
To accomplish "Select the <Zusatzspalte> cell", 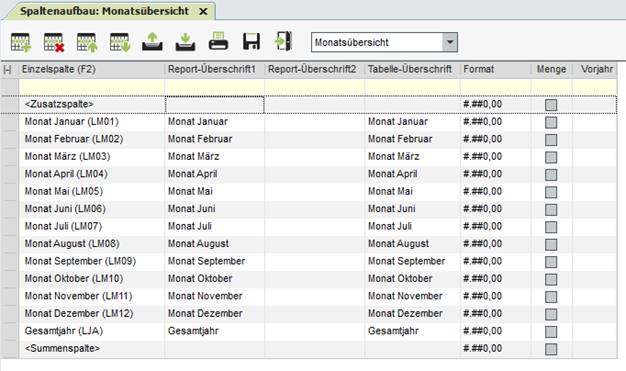I will 91,105.
